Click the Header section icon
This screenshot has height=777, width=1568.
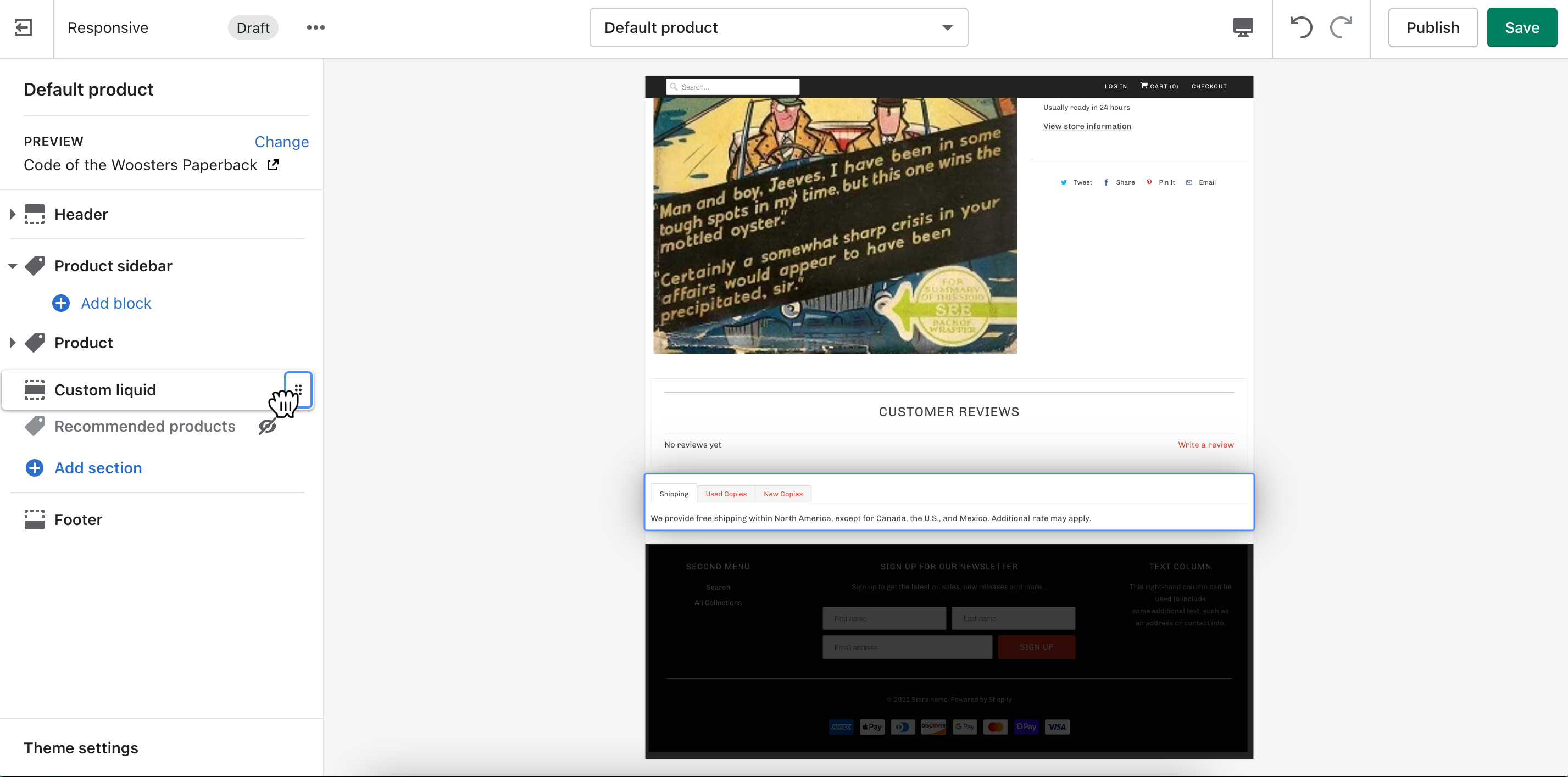35,214
